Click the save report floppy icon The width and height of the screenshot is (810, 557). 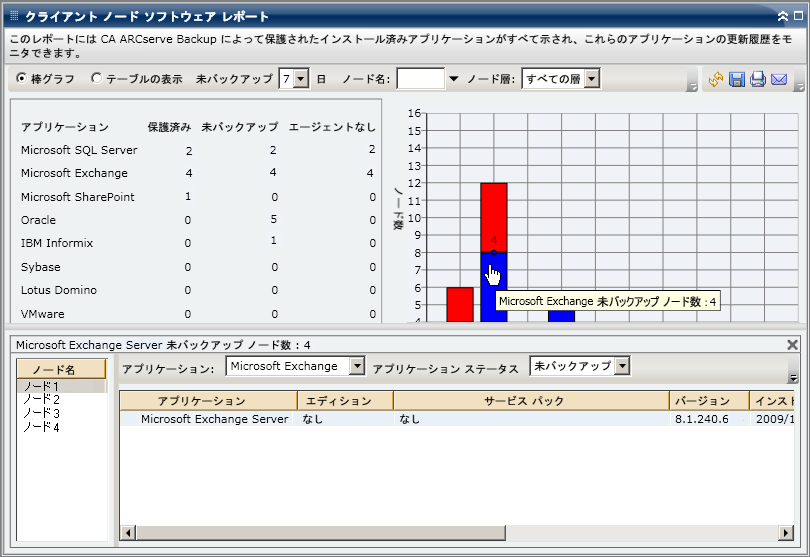[737, 79]
